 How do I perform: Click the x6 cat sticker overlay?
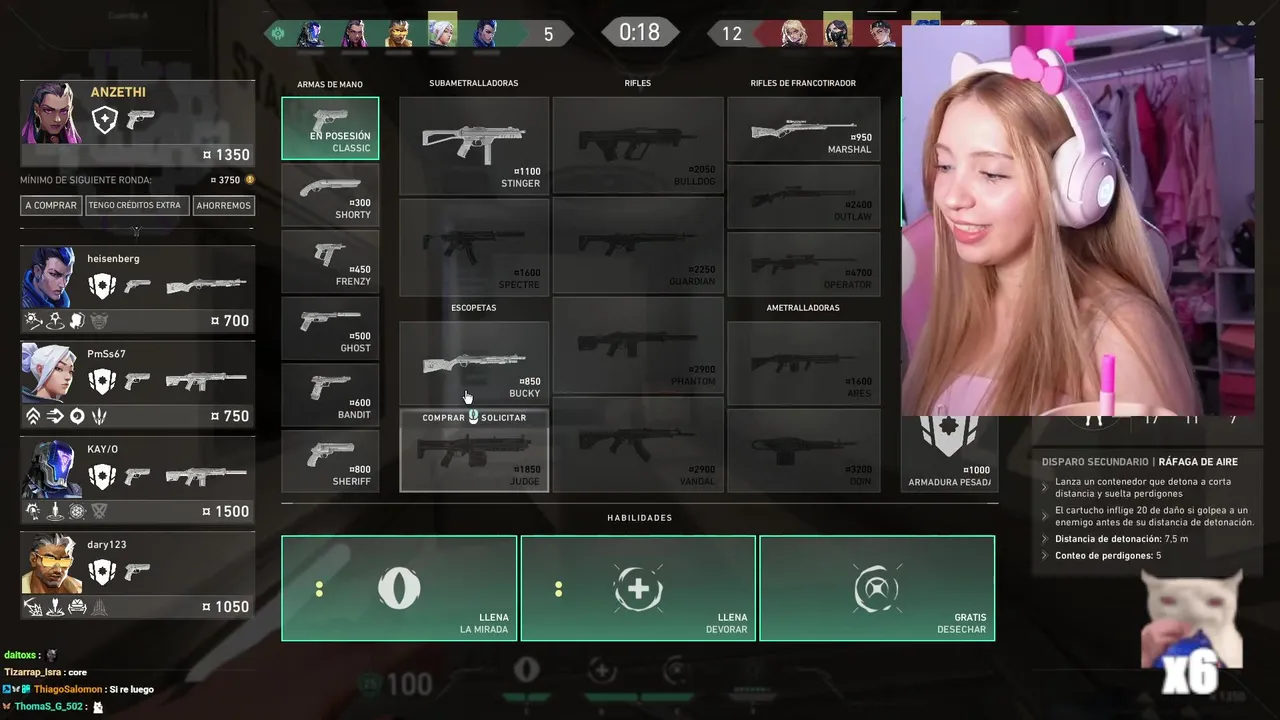coord(1193,632)
